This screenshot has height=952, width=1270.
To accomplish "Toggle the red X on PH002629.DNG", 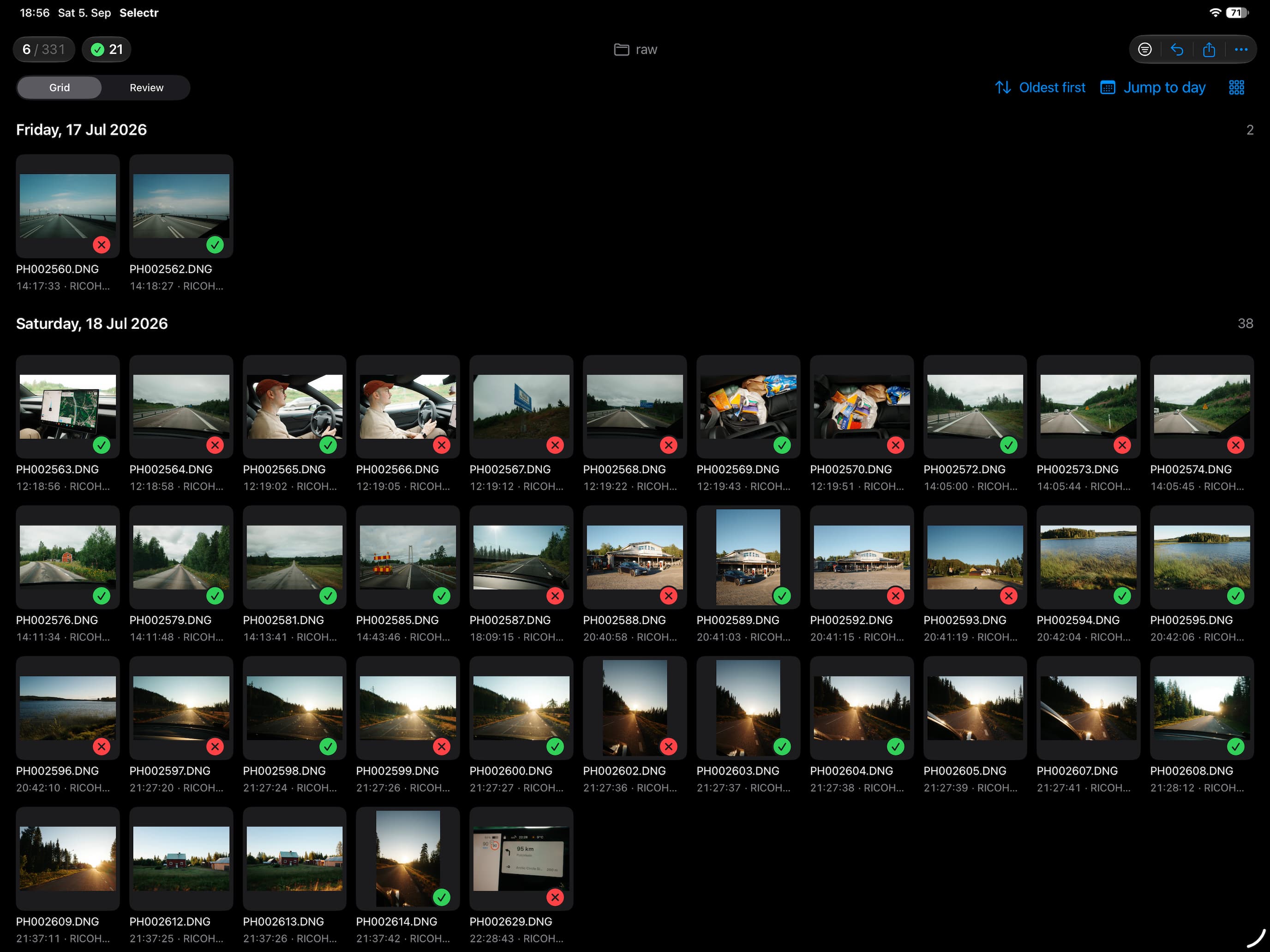I will tap(555, 898).
